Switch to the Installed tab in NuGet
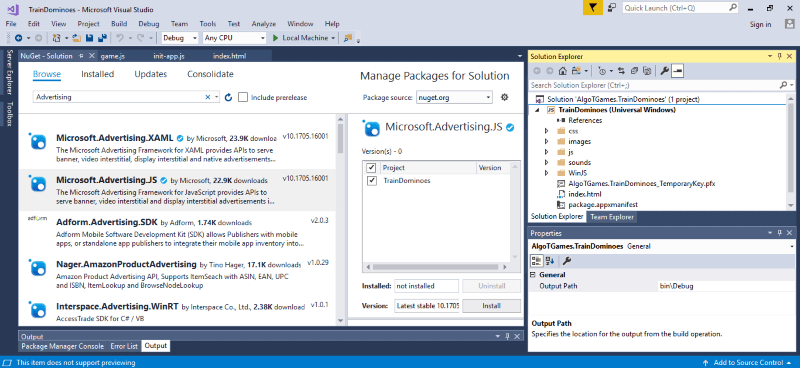Screen dimensions: 800x368 (x=97, y=74)
